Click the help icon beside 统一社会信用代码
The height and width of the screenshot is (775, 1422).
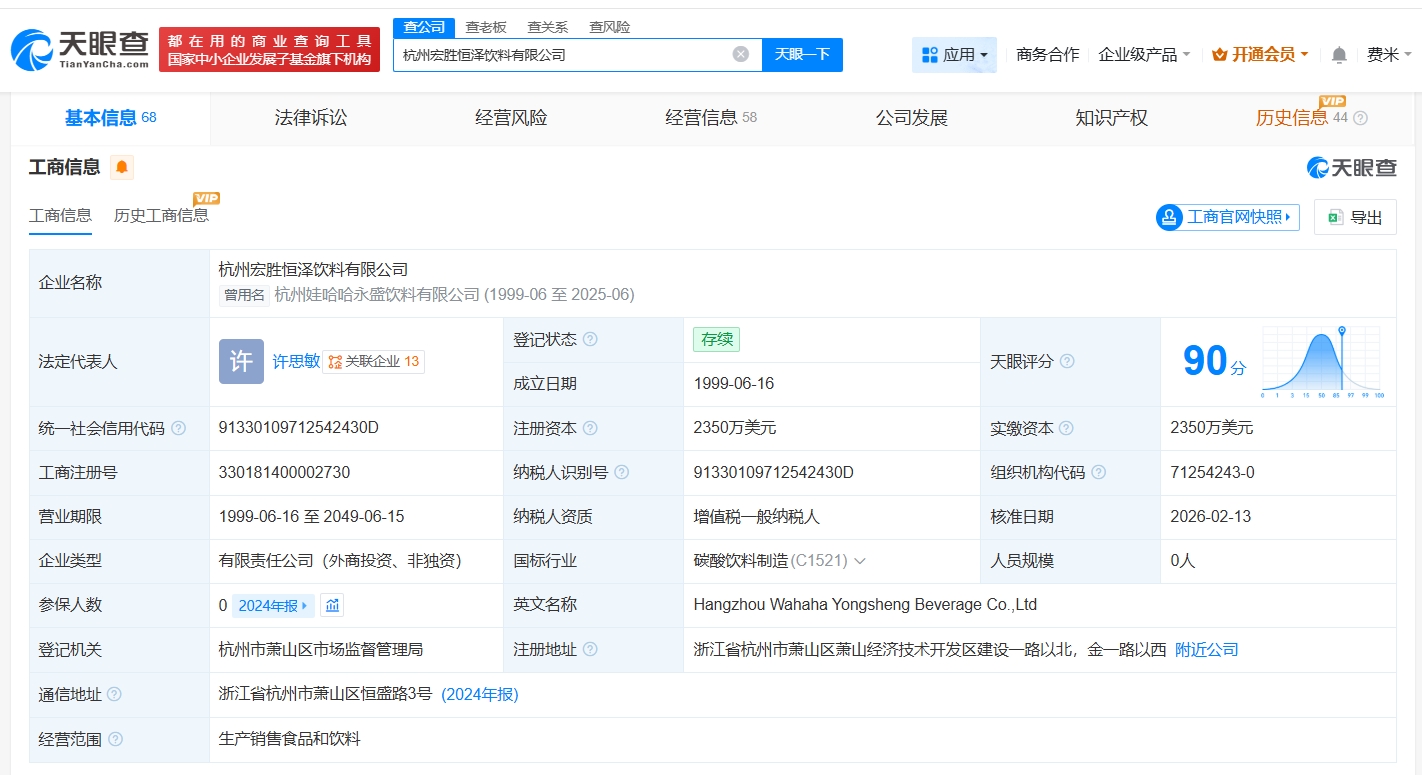click(x=178, y=428)
